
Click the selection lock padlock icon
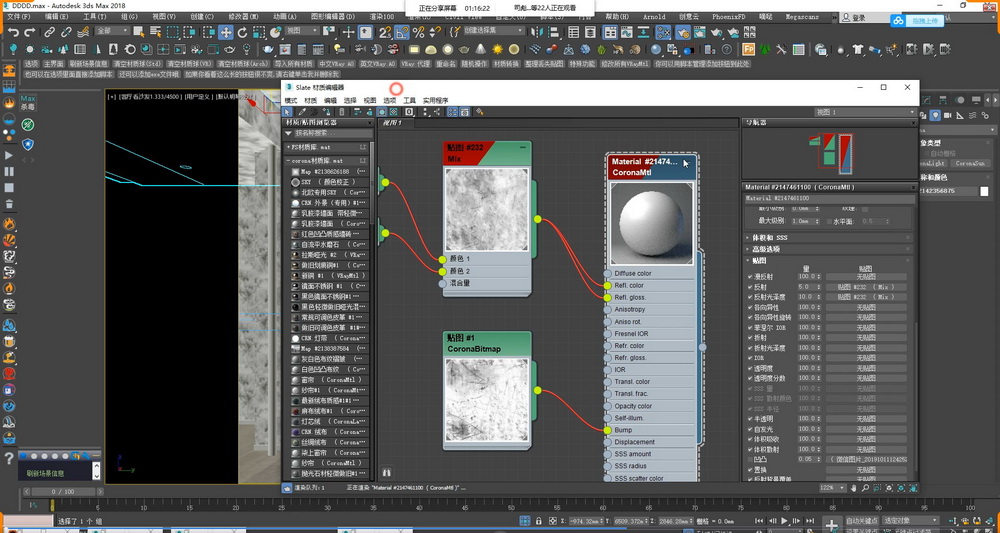pyautogui.click(x=539, y=521)
